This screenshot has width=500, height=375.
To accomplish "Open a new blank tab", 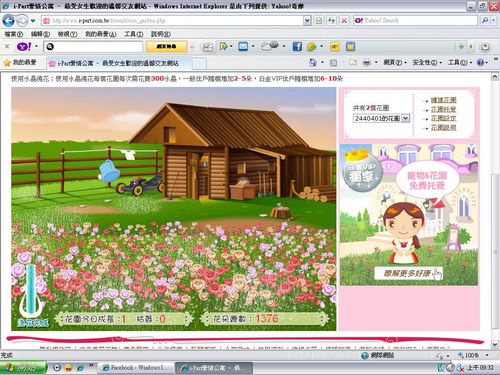I will coord(199,63).
